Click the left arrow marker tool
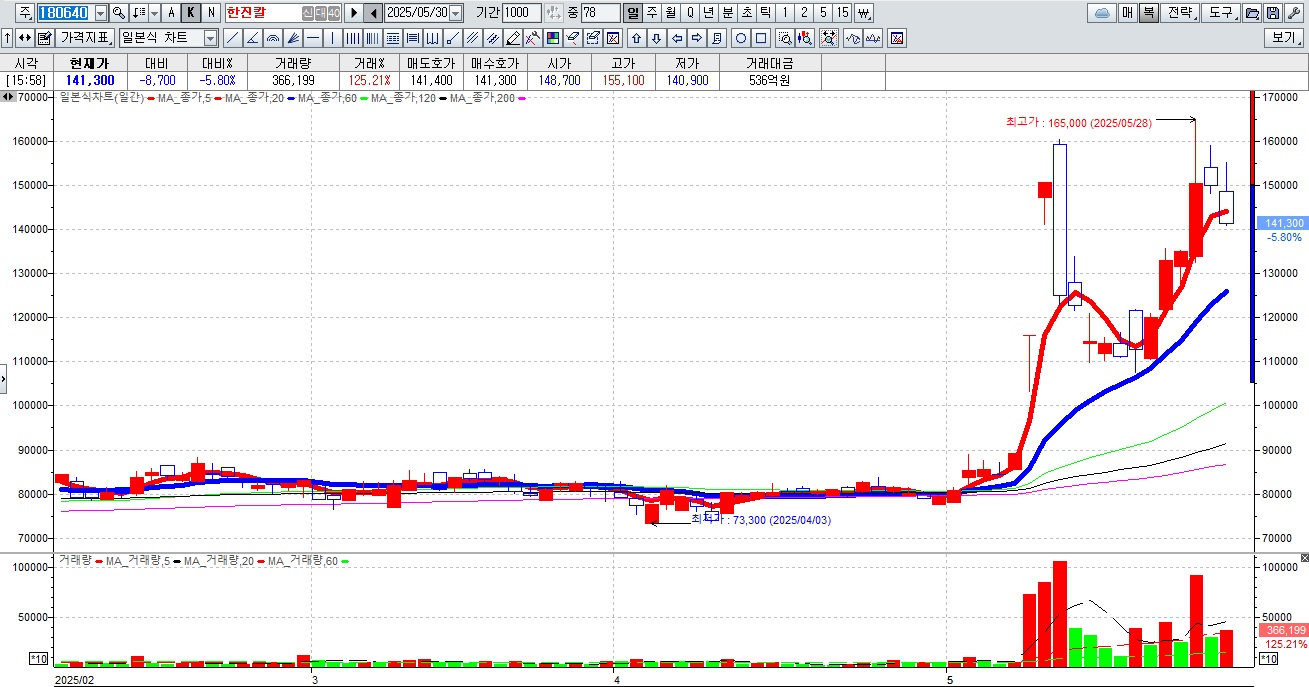This screenshot has width=1309, height=687. (x=677, y=38)
